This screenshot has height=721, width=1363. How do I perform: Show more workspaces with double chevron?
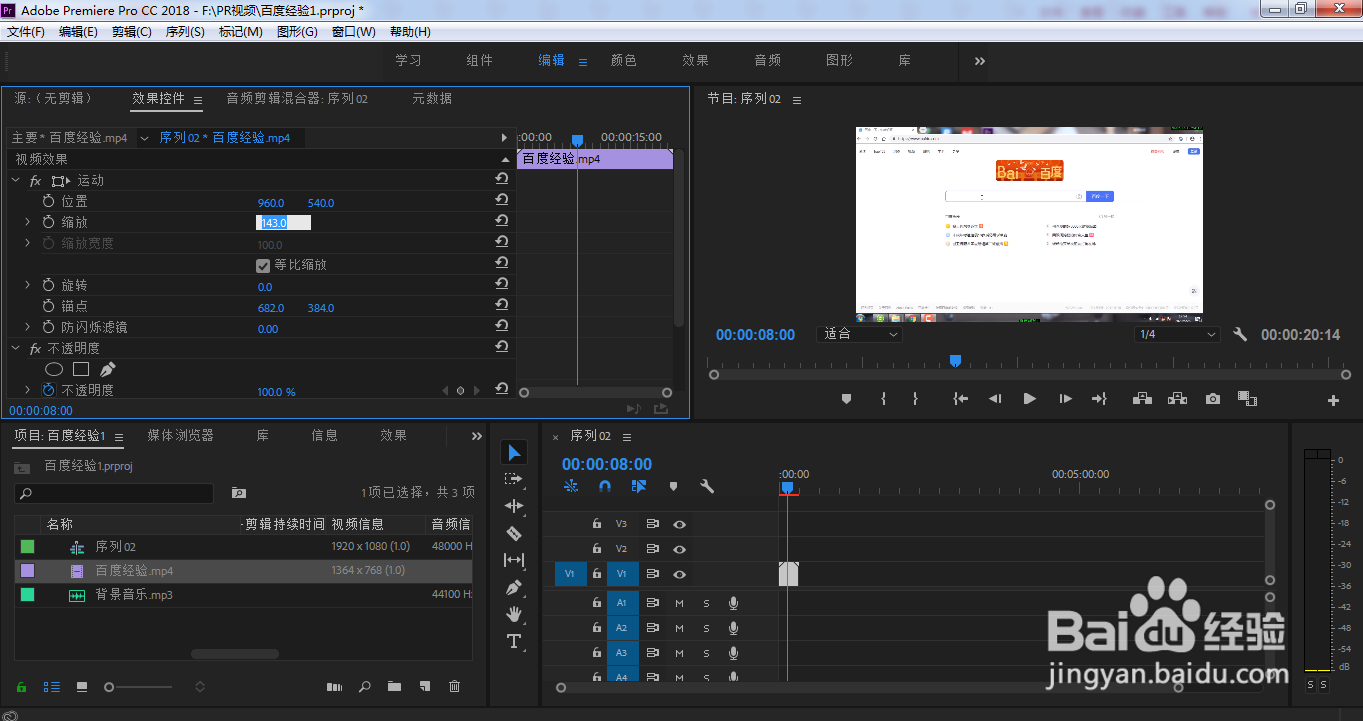[x=979, y=61]
